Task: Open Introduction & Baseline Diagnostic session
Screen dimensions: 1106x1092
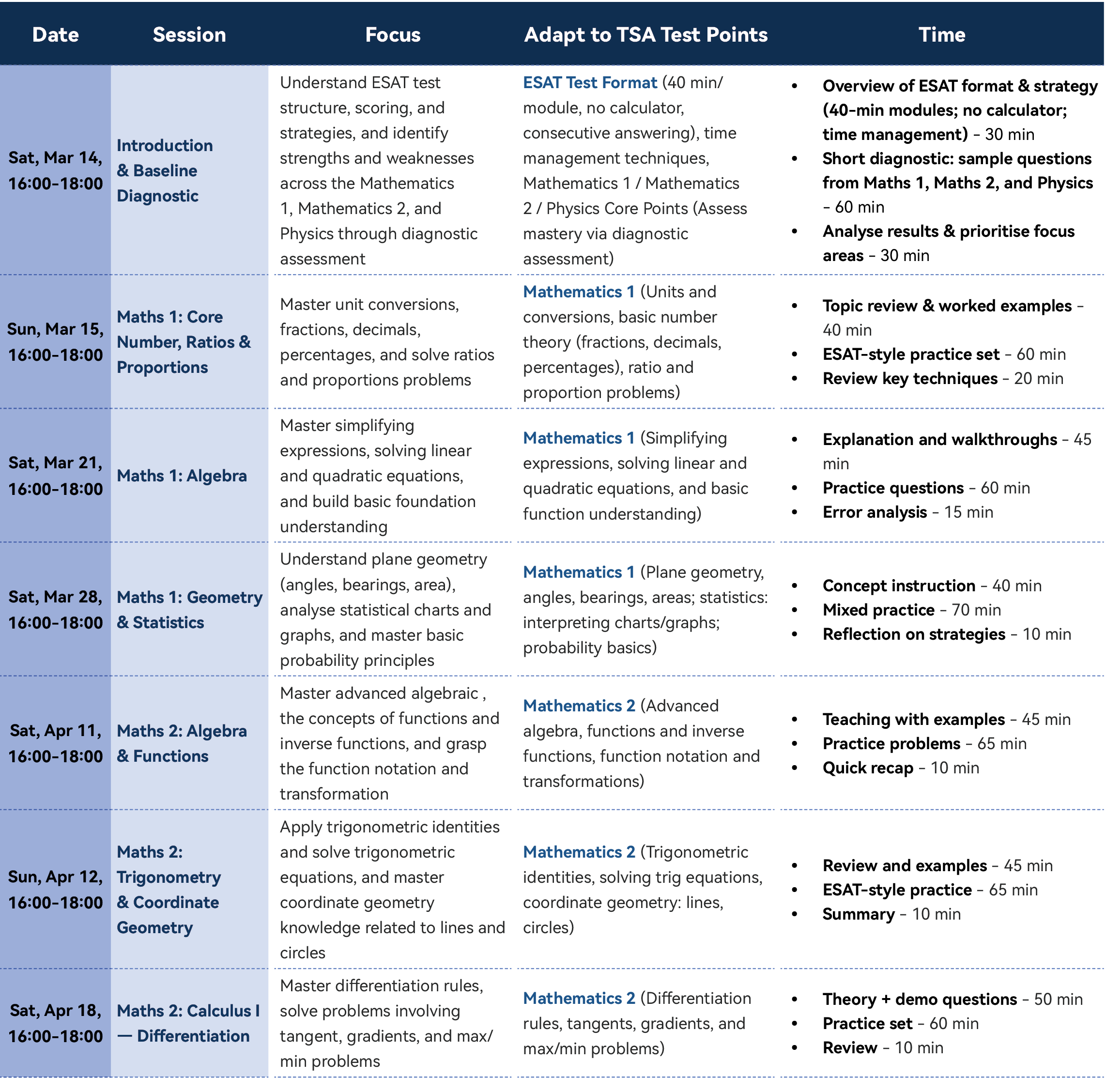Action: click(x=164, y=170)
